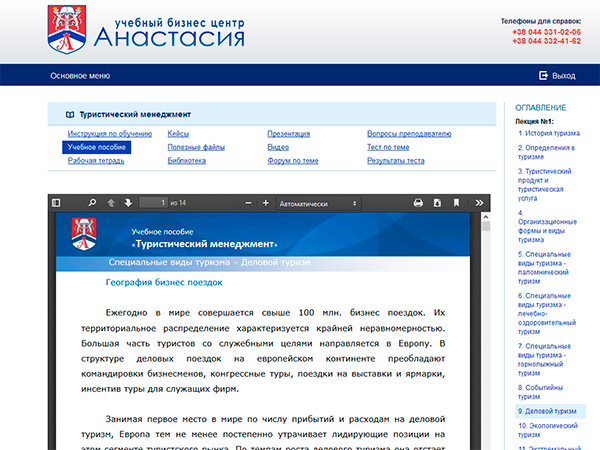Click the PDF viewer vertical scrollbar
This screenshot has width=600, height=450.
[486, 300]
